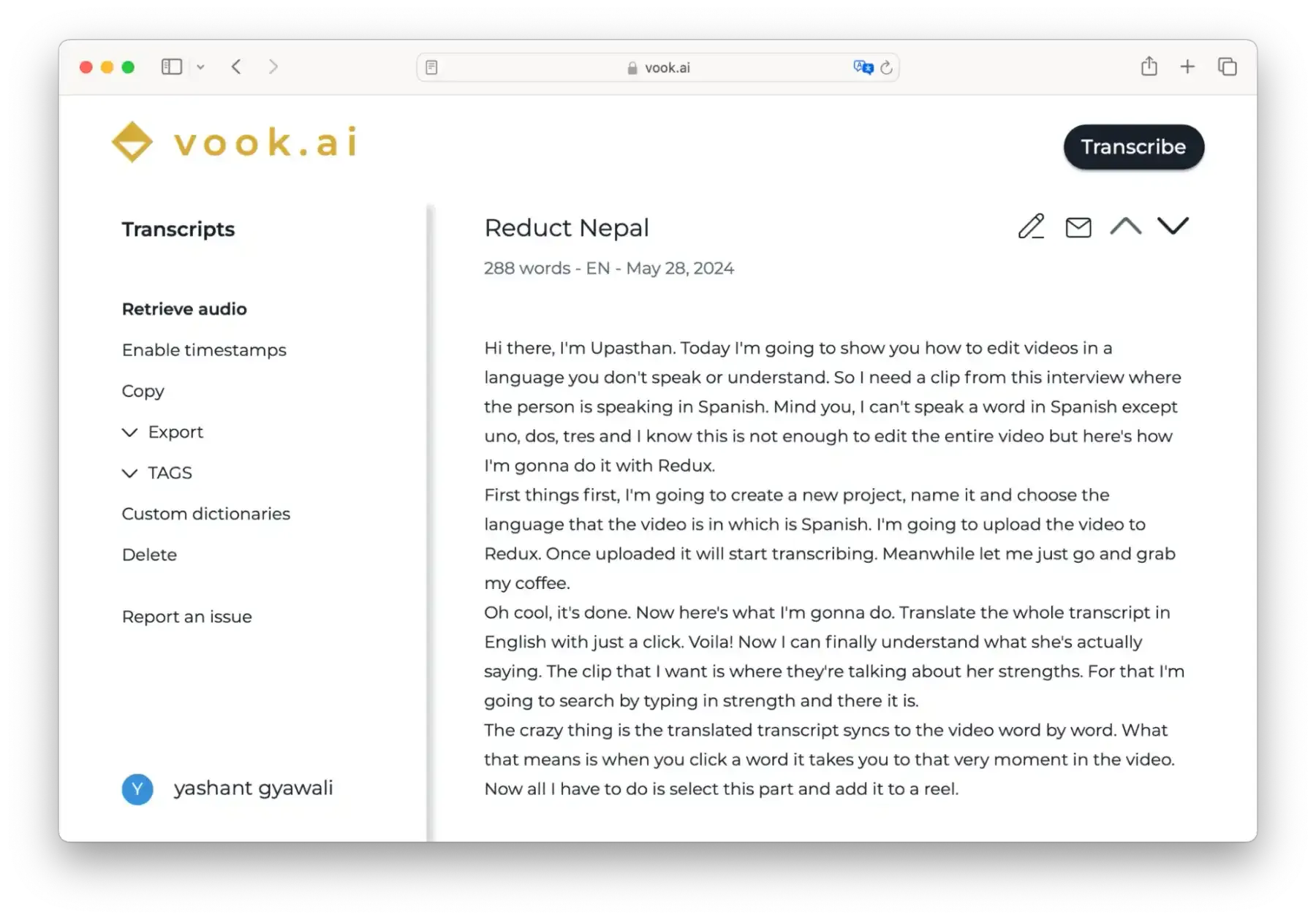Select Copy in the sidebar
1316x920 pixels.
tap(143, 391)
